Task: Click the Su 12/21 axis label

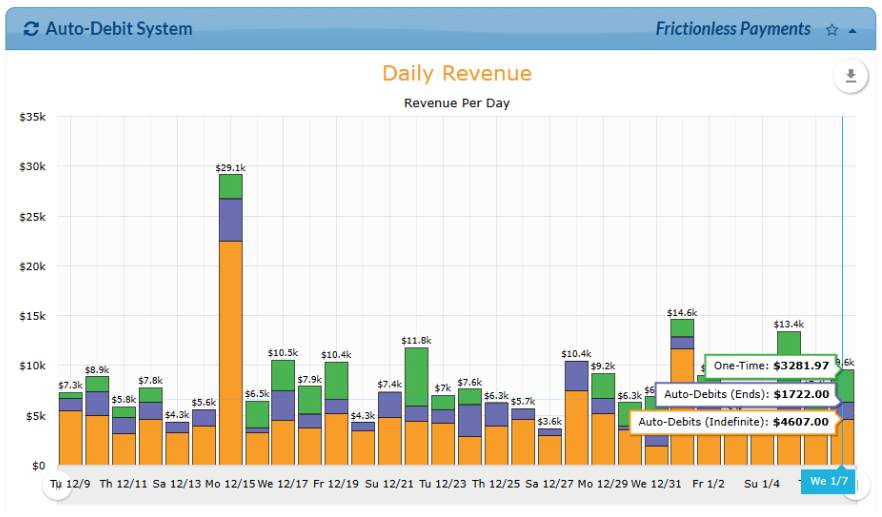Action: pyautogui.click(x=389, y=484)
